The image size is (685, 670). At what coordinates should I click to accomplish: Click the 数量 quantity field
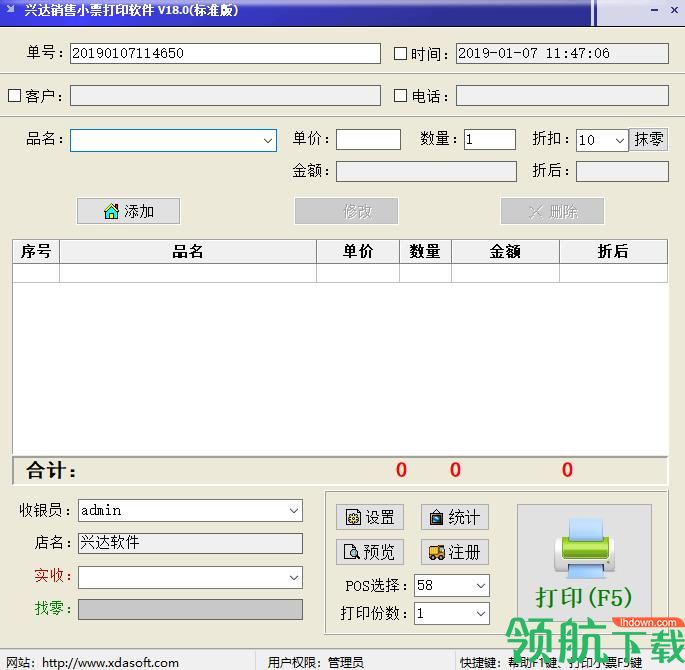(490, 139)
